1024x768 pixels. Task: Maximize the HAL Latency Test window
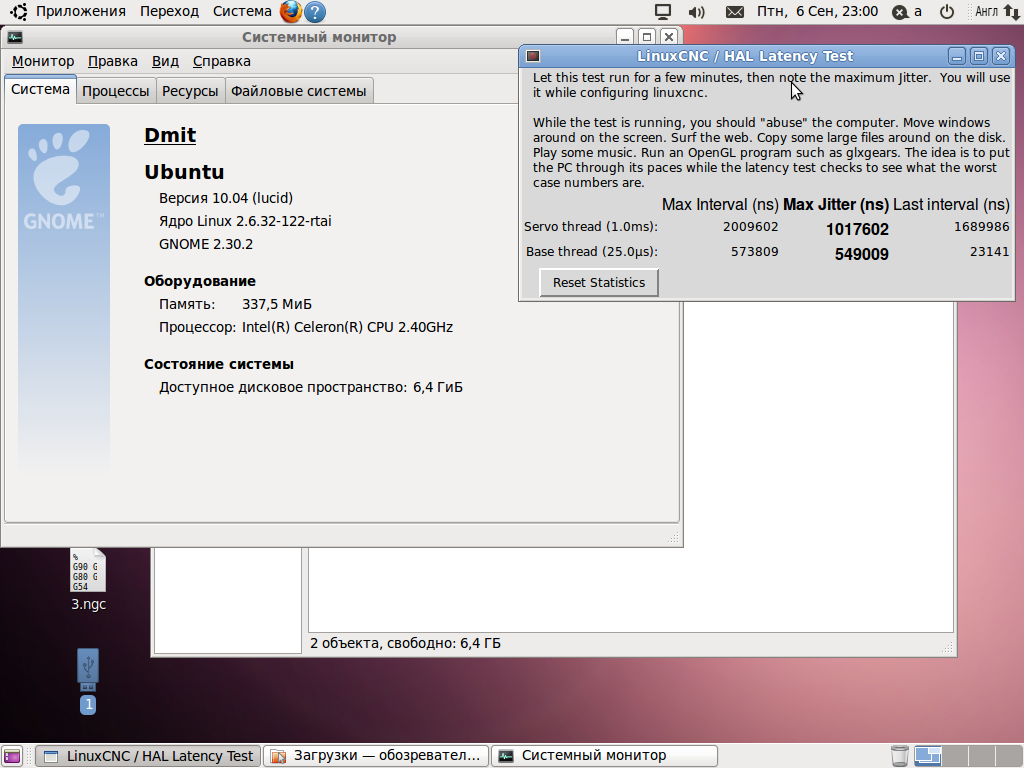[x=979, y=56]
